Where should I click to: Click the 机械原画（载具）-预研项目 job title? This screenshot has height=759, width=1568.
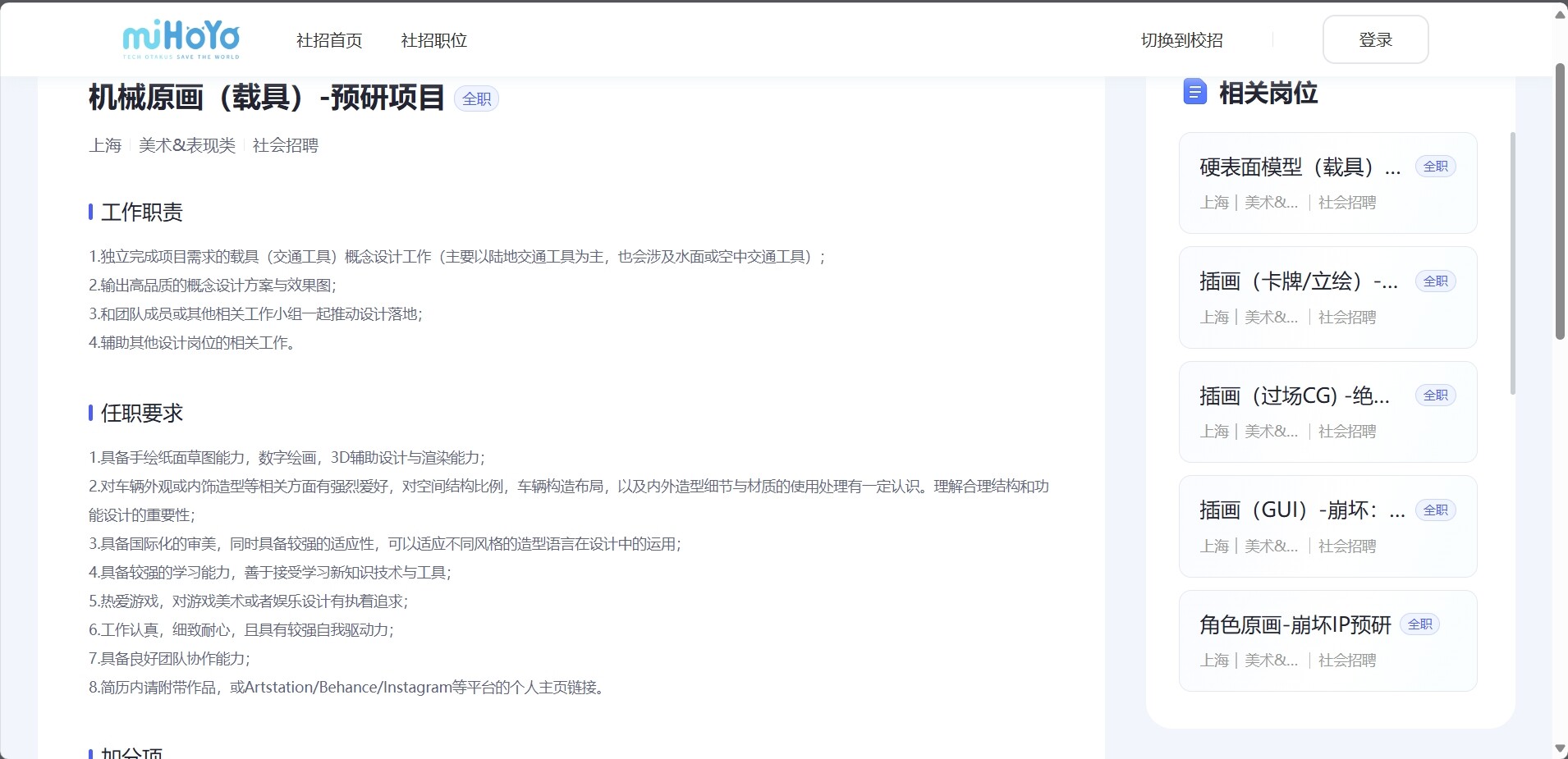pos(266,98)
